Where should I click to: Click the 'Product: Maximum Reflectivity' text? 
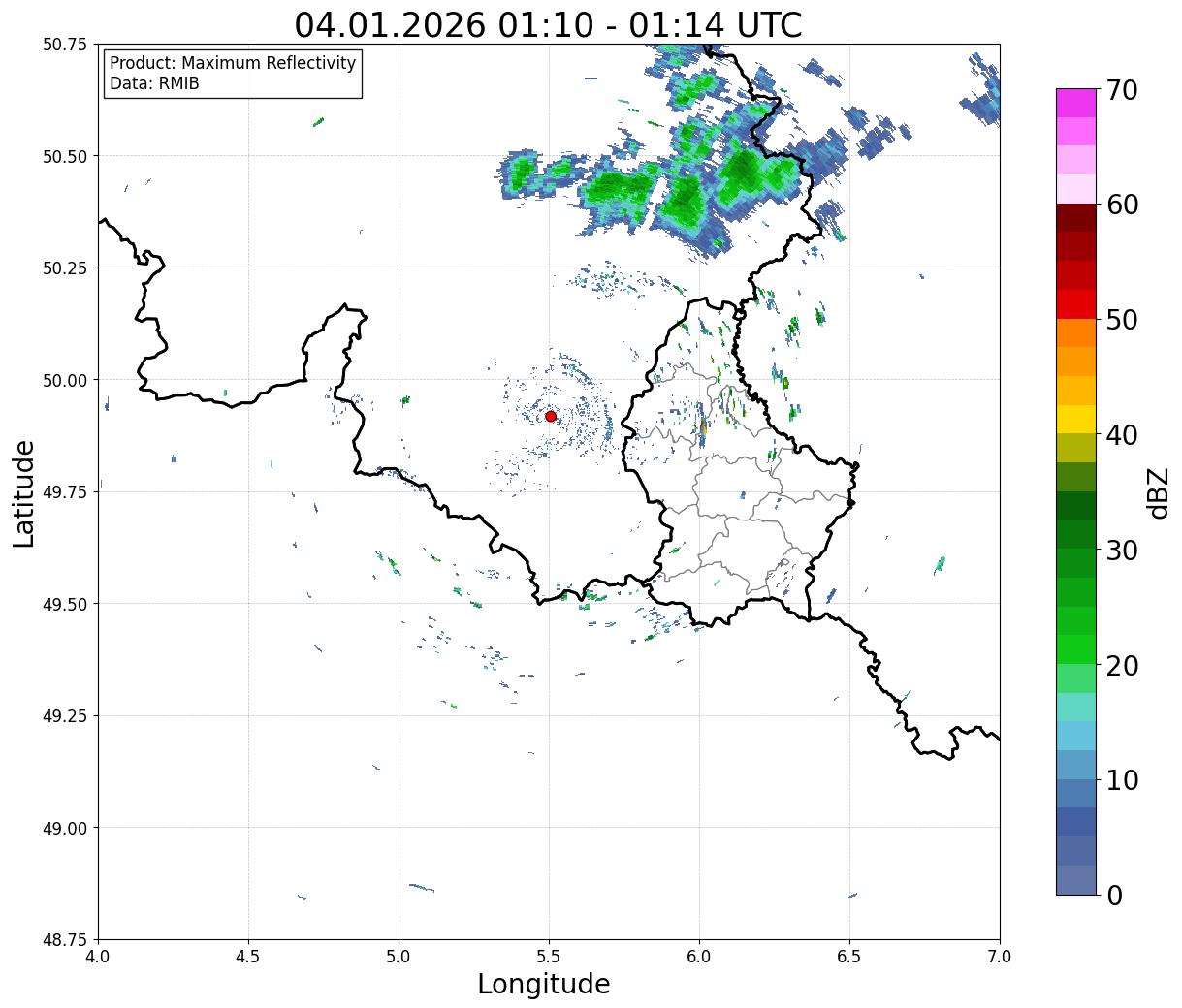click(x=233, y=63)
